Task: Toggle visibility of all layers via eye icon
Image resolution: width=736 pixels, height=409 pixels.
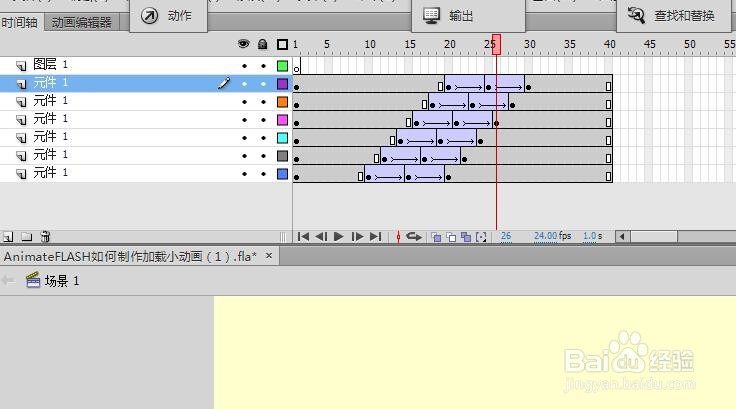Action: [x=243, y=44]
